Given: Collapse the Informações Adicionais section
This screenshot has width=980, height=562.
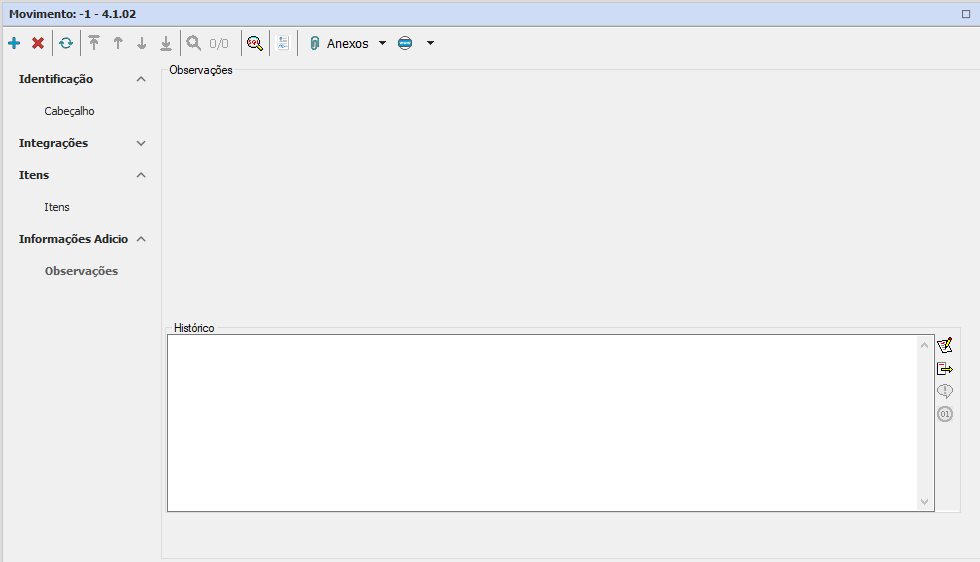Looking at the screenshot, I should [x=141, y=239].
